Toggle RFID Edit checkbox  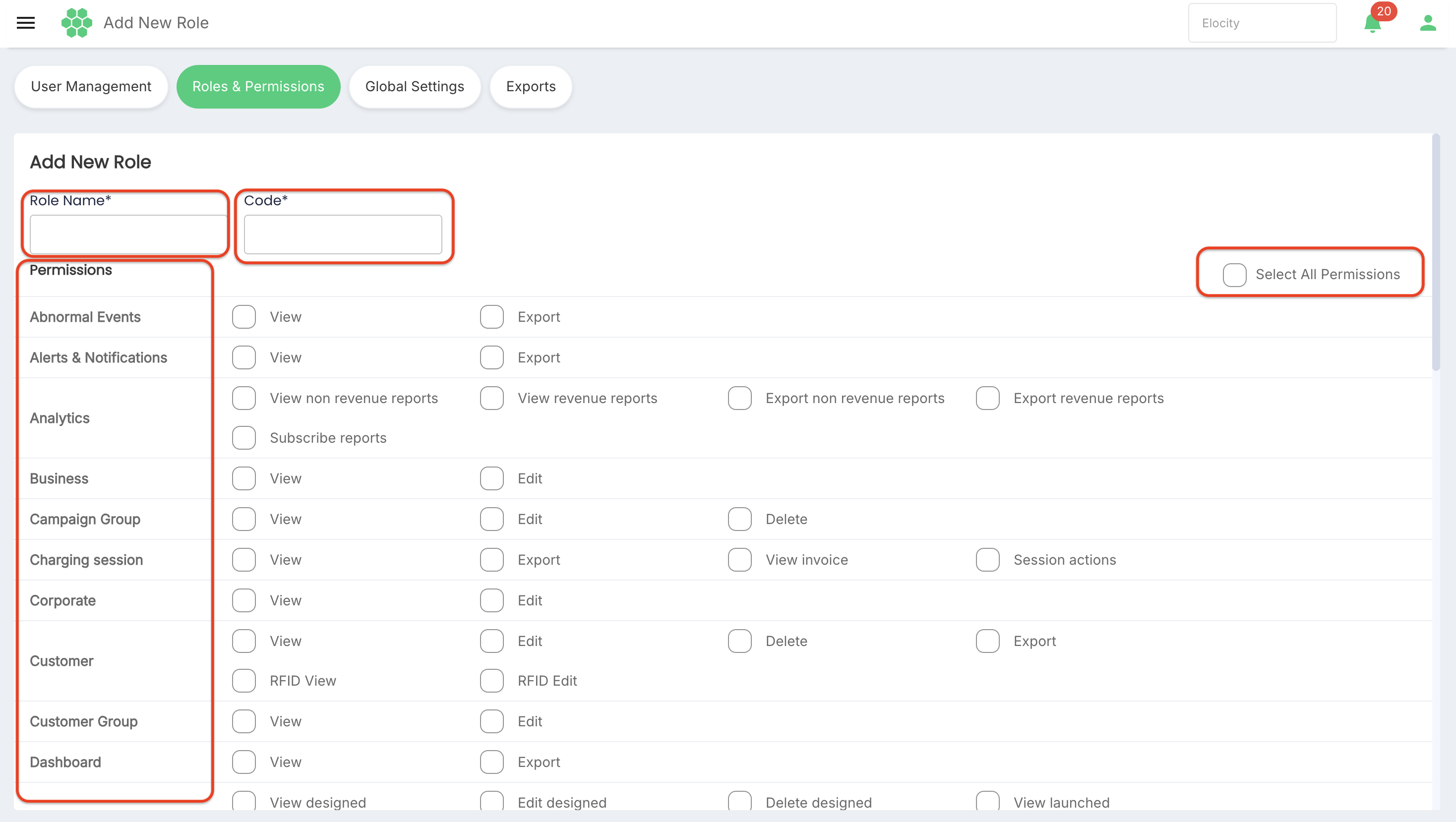[492, 681]
